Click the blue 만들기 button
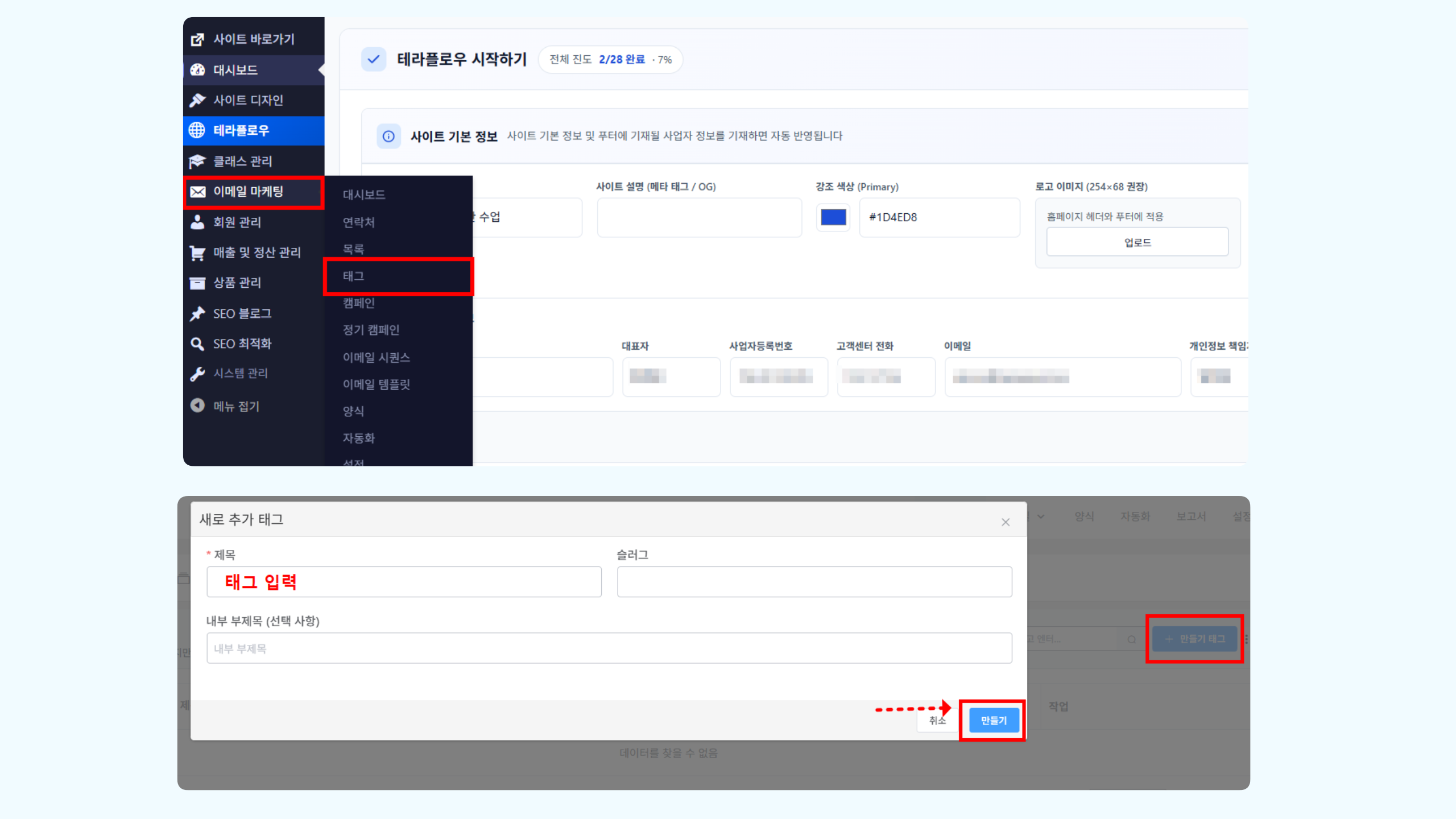 point(994,721)
